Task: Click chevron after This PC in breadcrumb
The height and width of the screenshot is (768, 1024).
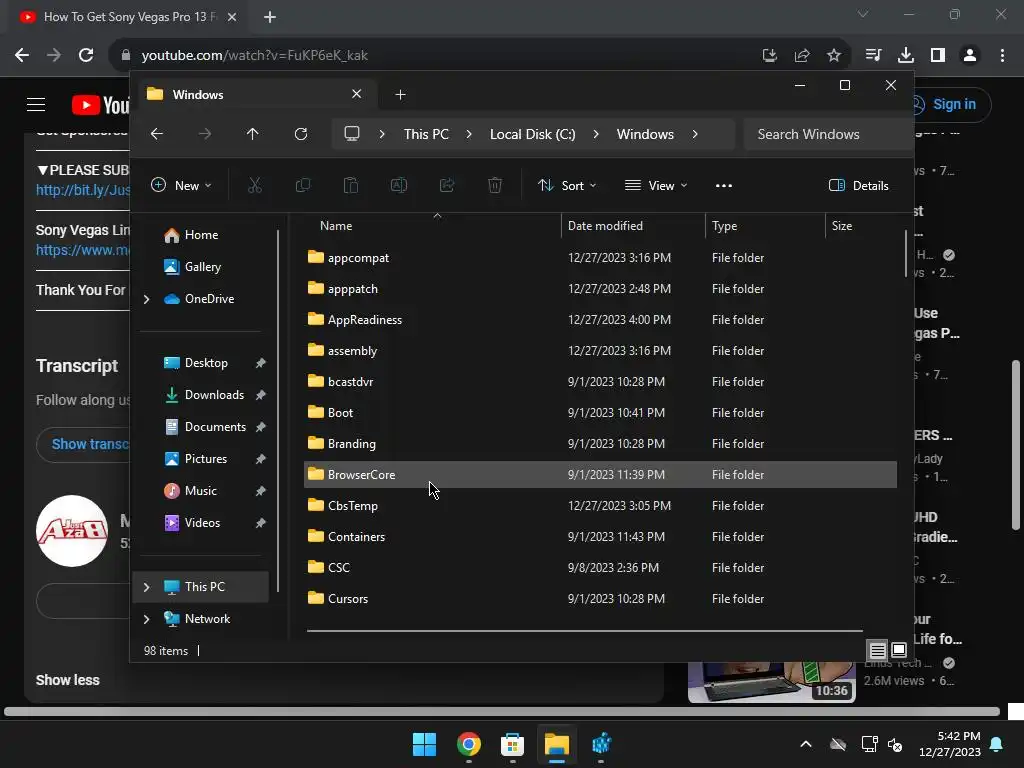Action: tap(469, 134)
